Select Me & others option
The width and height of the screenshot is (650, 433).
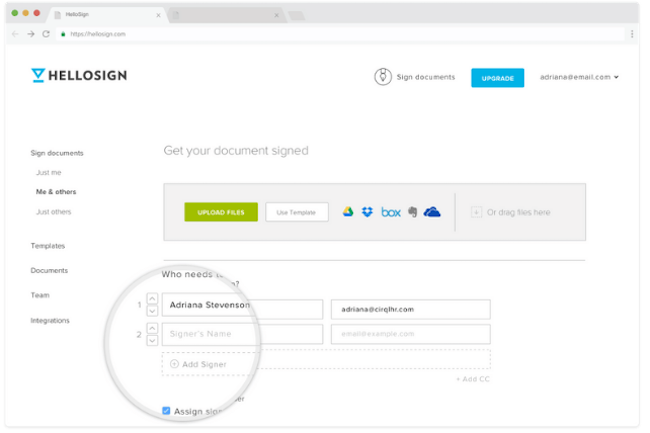coord(56,192)
